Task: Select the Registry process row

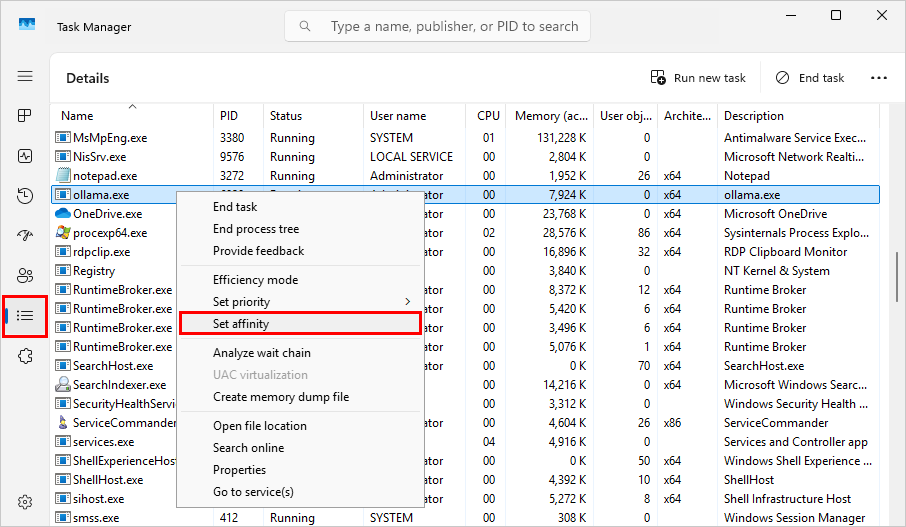Action: (x=94, y=271)
